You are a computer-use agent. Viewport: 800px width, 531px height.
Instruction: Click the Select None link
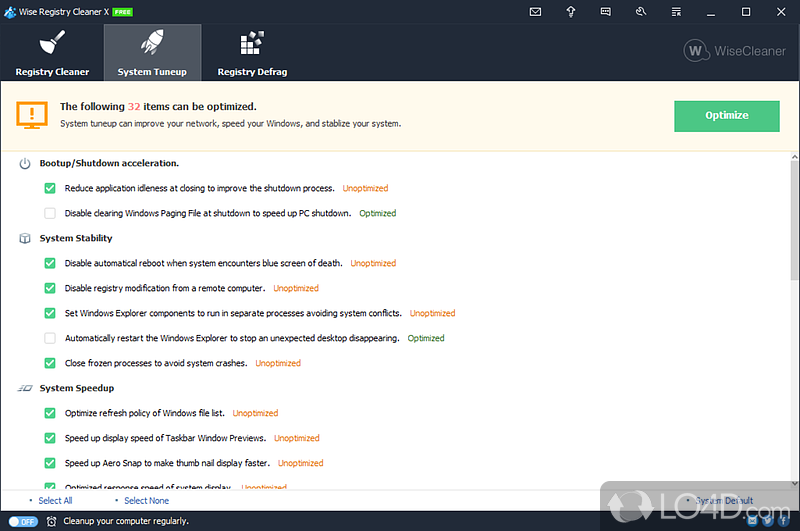coord(146,501)
